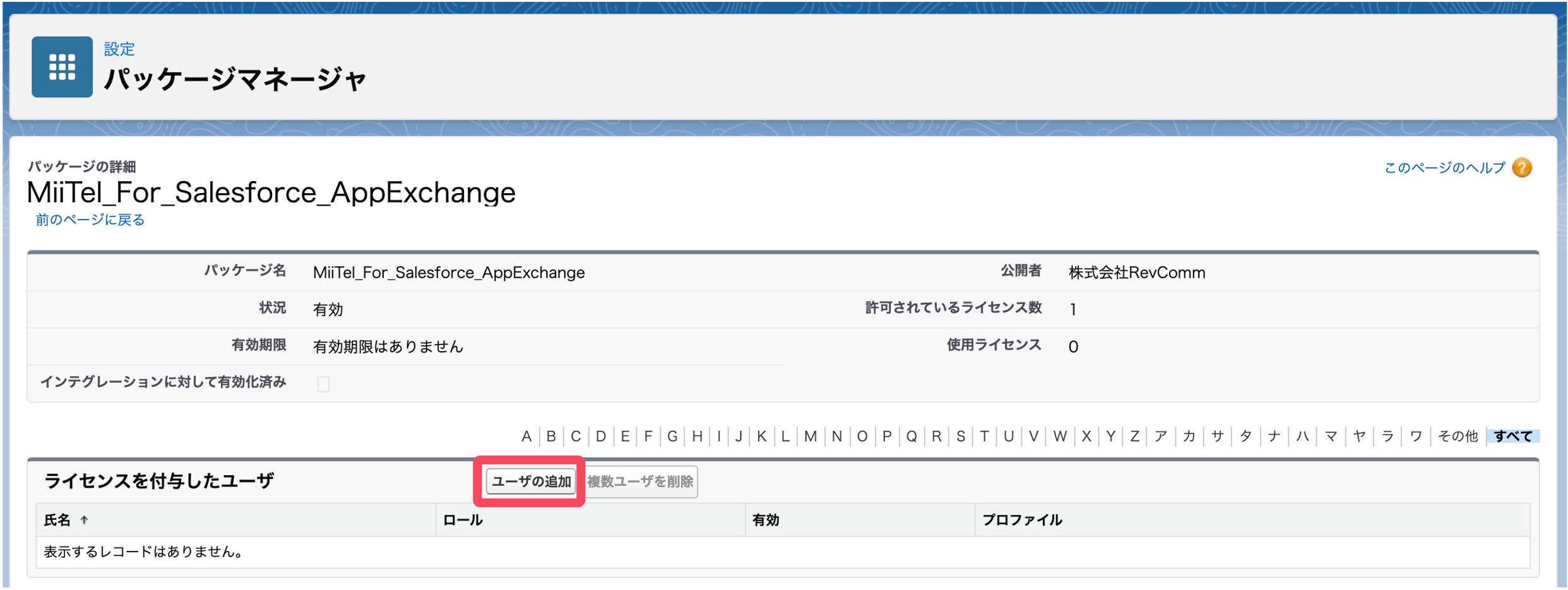The image size is (1568, 590).
Task: Filter users by kana ア
Action: tap(1161, 436)
